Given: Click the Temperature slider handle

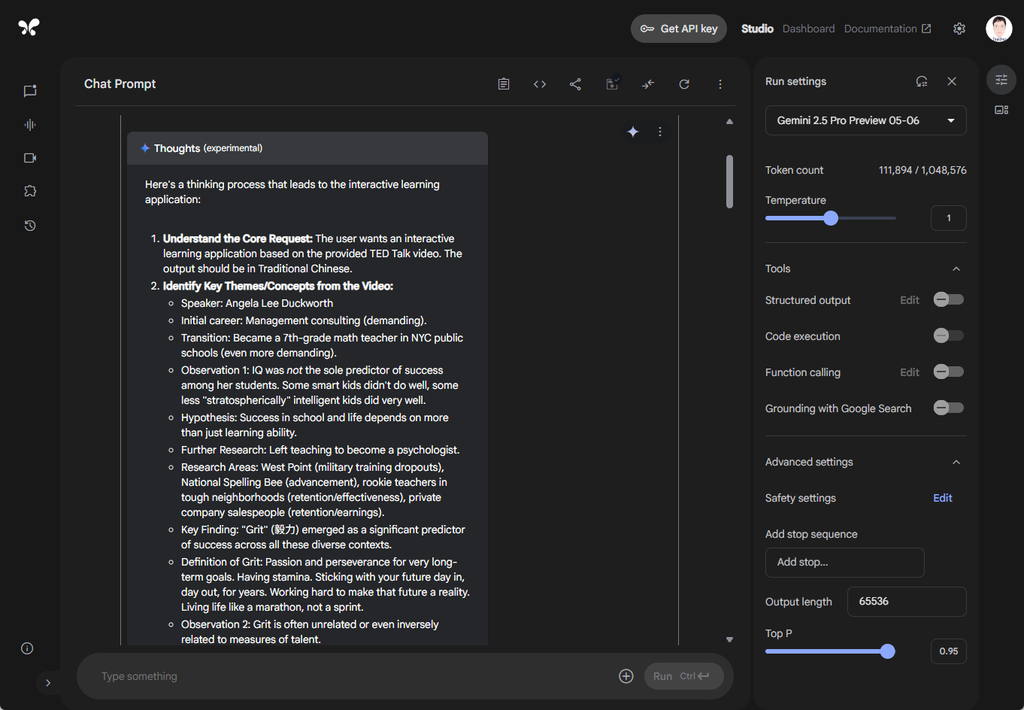Looking at the screenshot, I should [830, 218].
